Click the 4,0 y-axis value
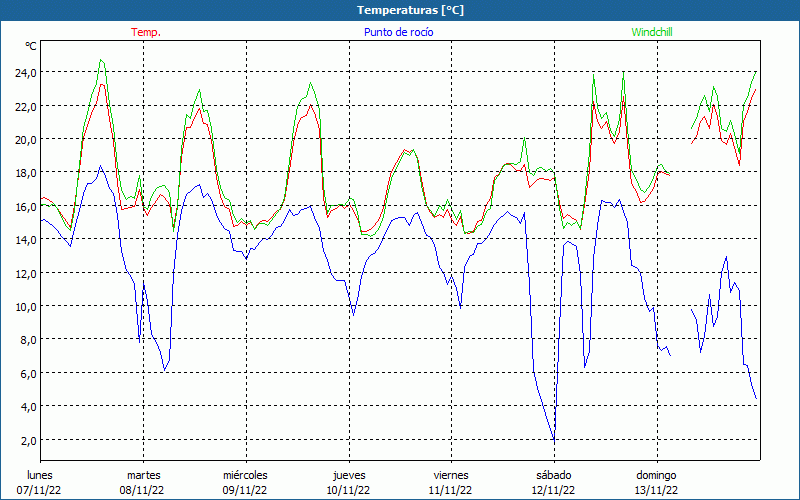Screen dimensions: 800x500 (x=28, y=407)
